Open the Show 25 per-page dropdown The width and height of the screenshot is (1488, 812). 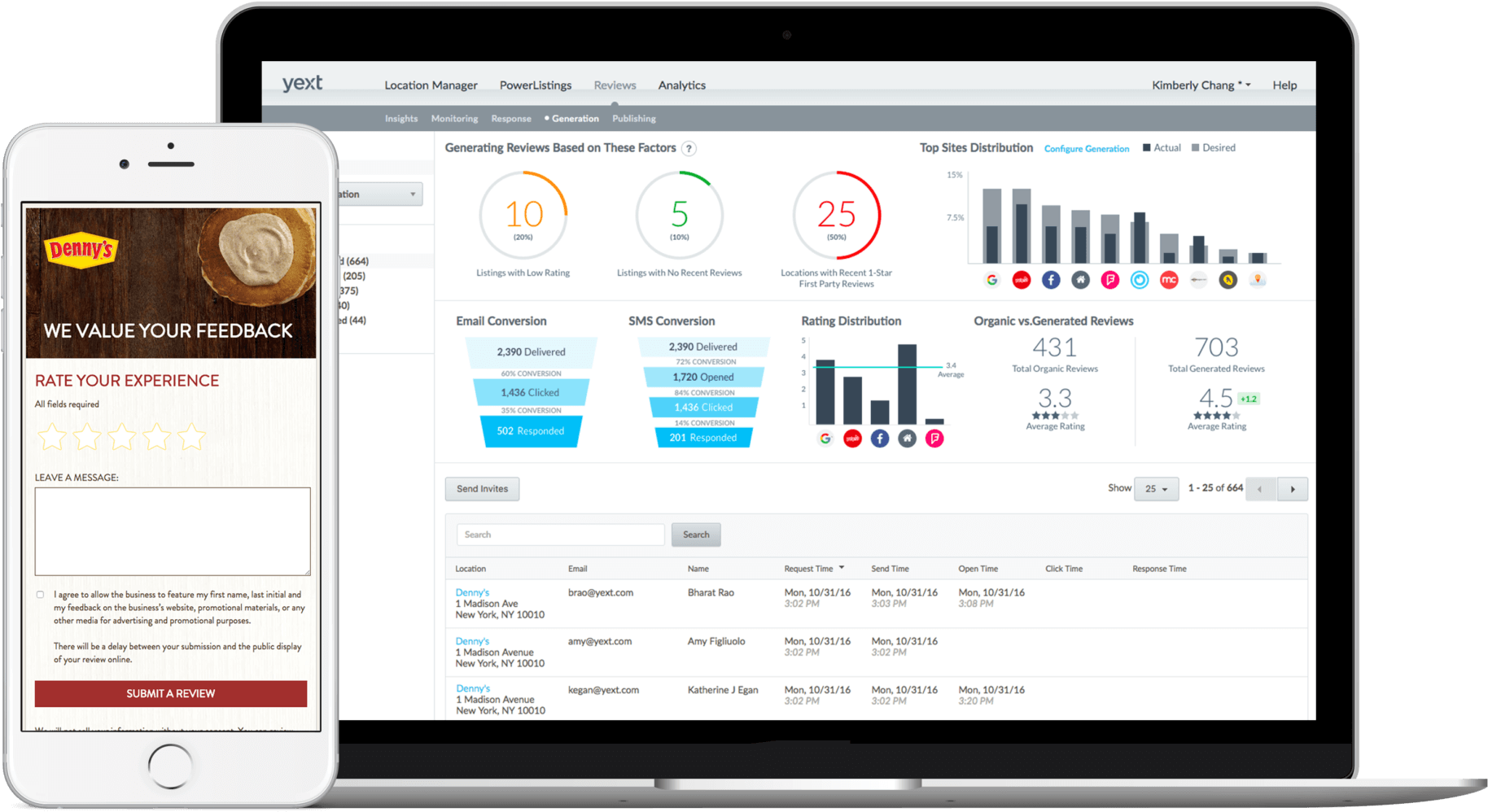point(1156,489)
